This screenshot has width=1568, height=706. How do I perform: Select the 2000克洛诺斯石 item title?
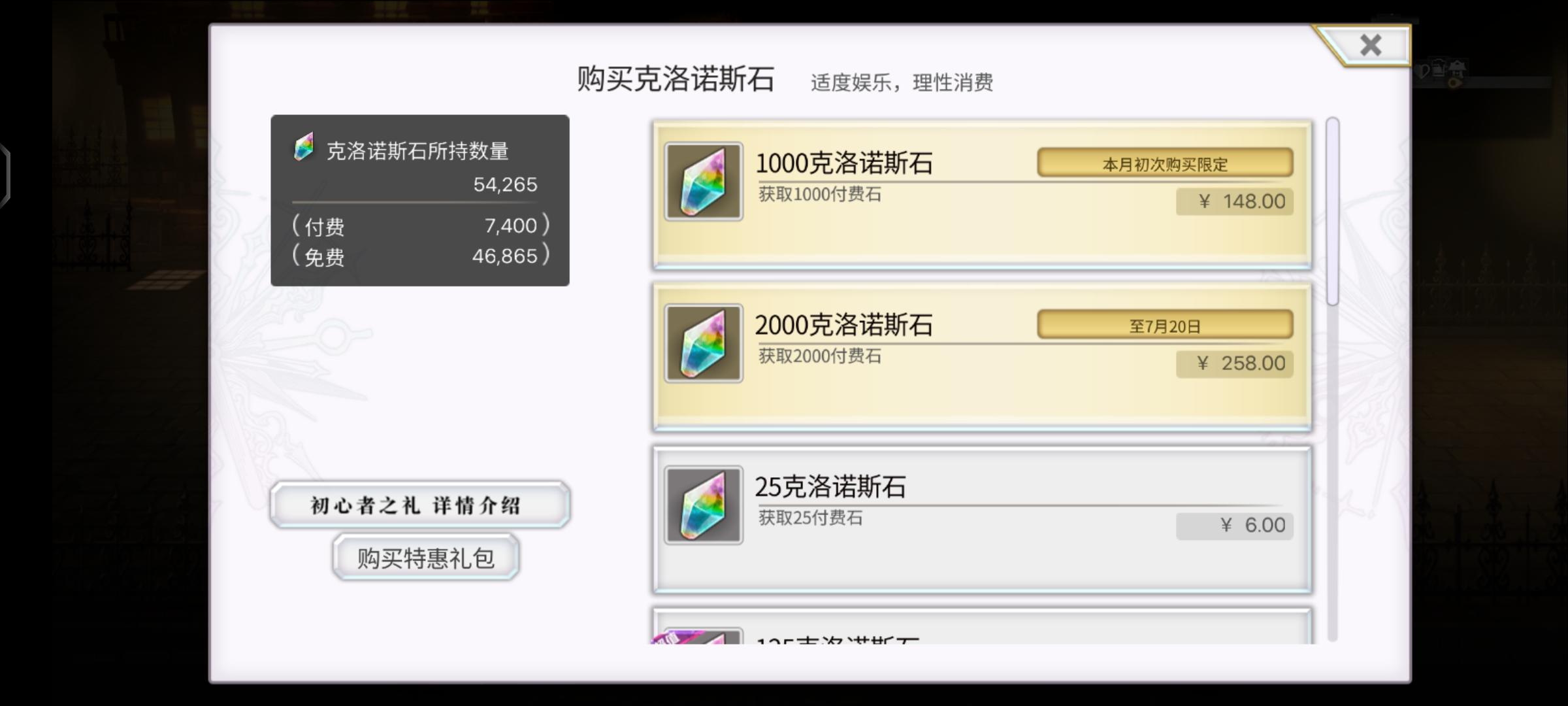tap(844, 325)
